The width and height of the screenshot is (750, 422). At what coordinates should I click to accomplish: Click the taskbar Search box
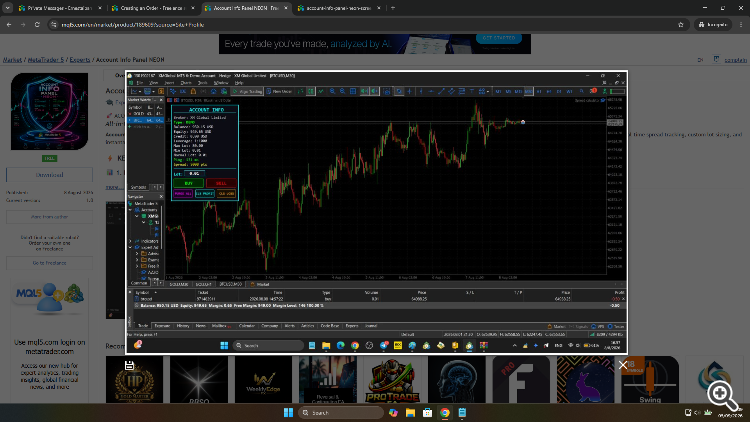(341, 412)
